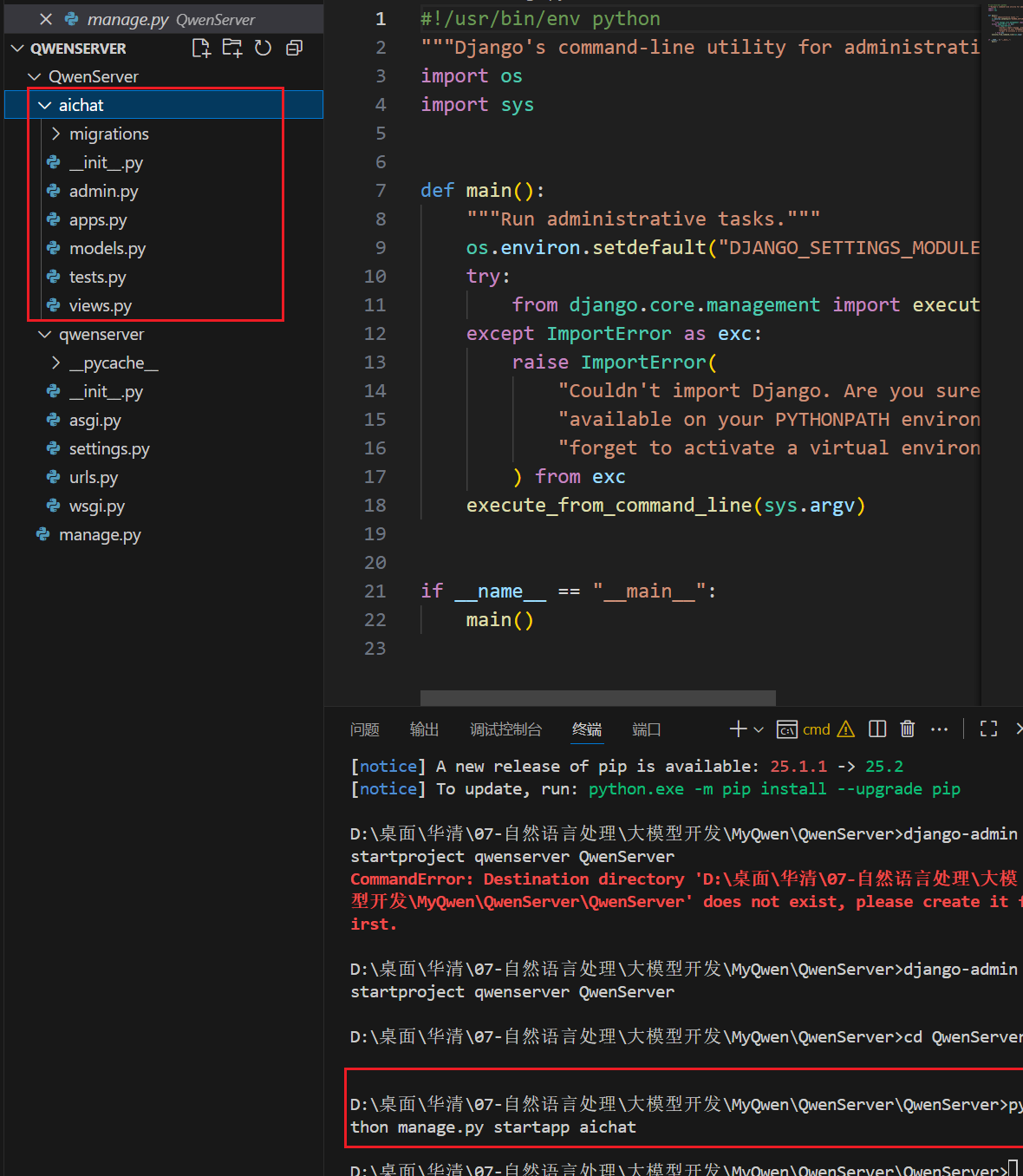1023x1176 pixels.
Task: Switch to the 调试控制台 tab
Action: (x=505, y=729)
